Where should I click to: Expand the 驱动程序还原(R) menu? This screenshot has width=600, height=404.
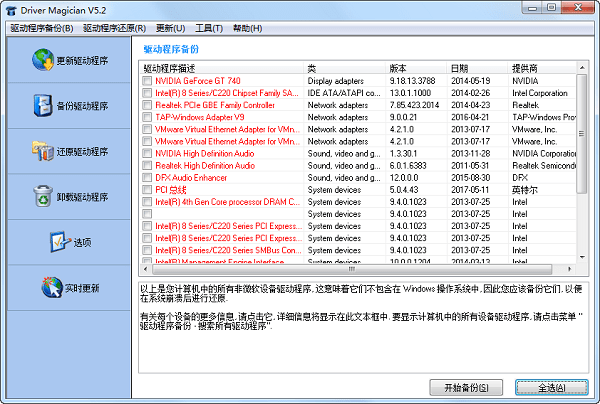116,28
